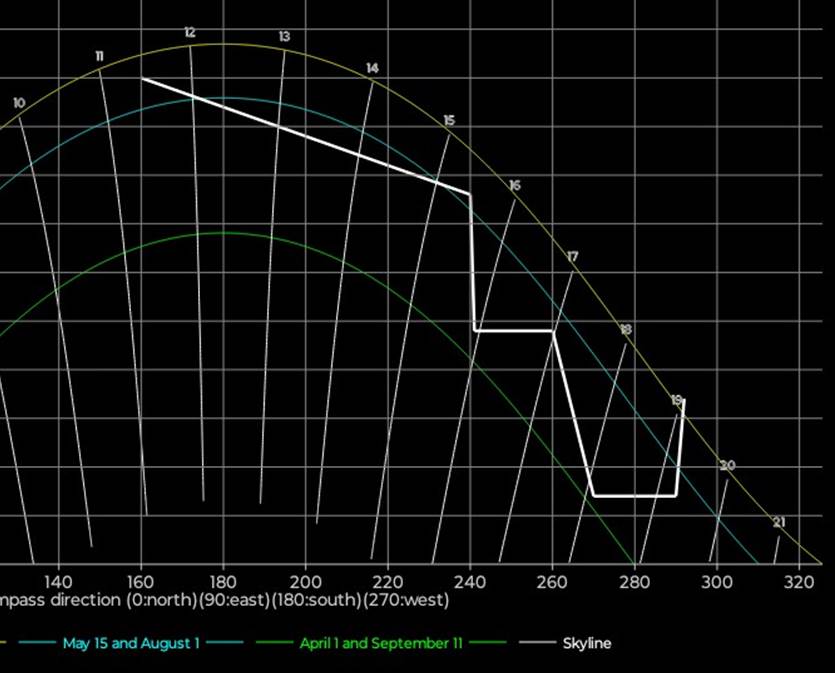Click the 320 tick label on the x-axis
The width and height of the screenshot is (835, 673).
tap(799, 581)
